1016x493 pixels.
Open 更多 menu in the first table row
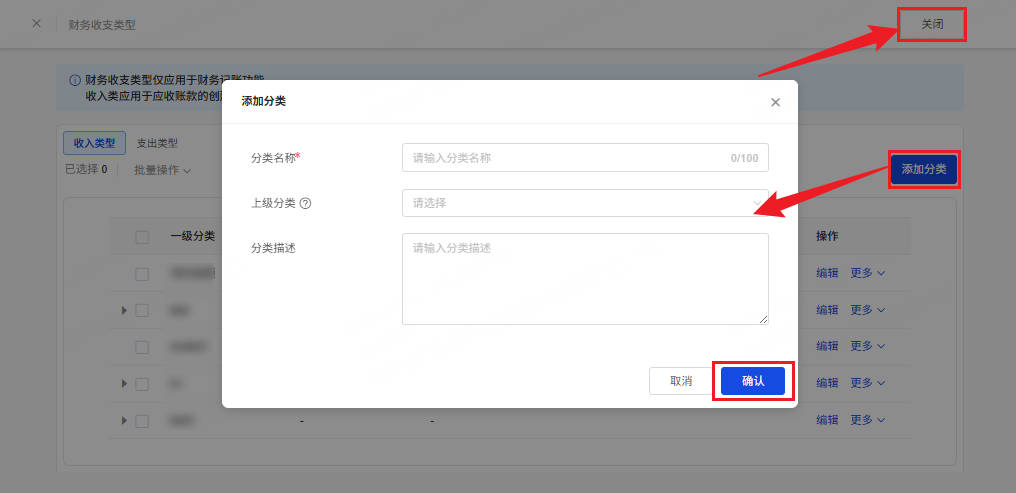[x=868, y=273]
